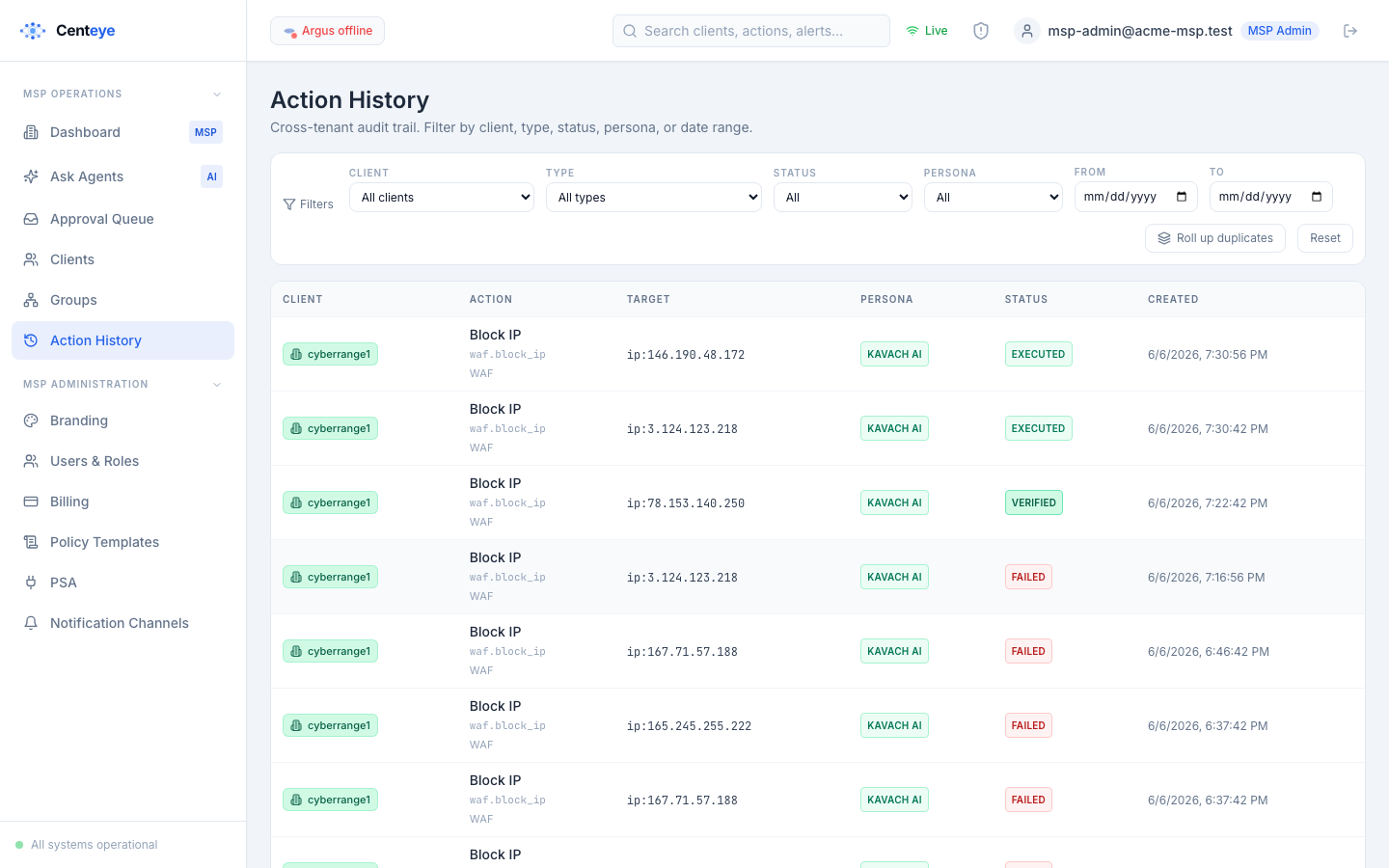
Task: Open the Type filter dropdown
Action: pyautogui.click(x=654, y=198)
